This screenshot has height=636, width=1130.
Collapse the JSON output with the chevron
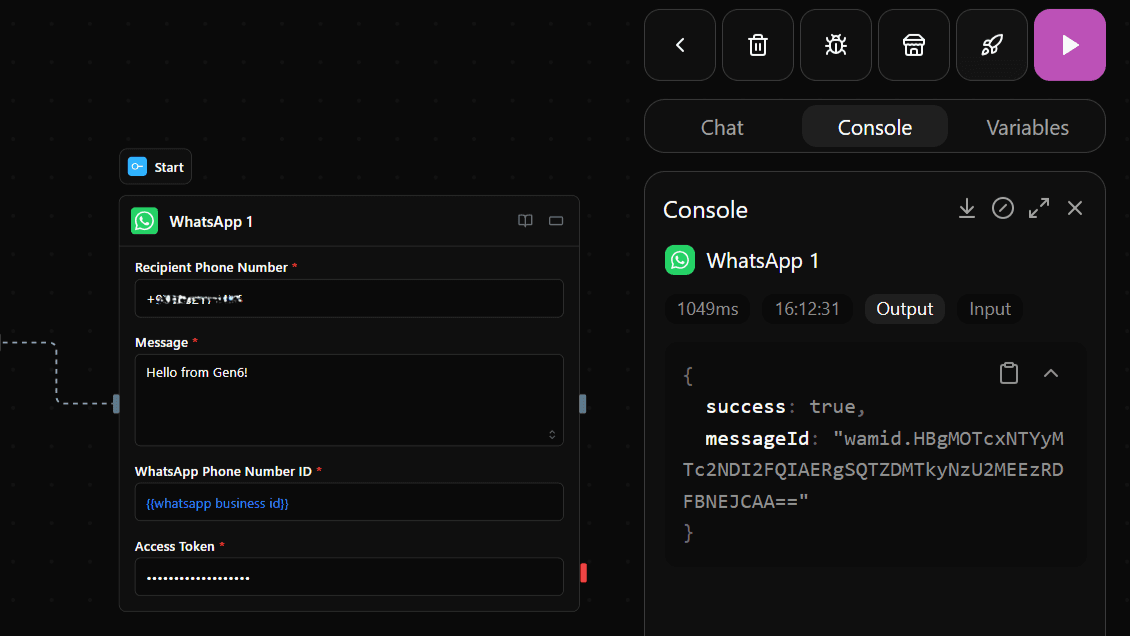1050,372
